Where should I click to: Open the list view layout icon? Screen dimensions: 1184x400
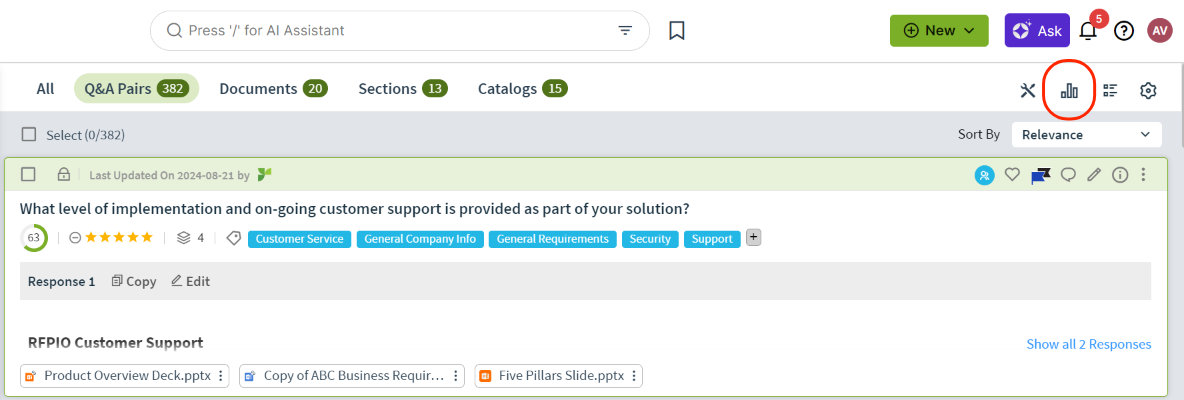pyautogui.click(x=1110, y=91)
